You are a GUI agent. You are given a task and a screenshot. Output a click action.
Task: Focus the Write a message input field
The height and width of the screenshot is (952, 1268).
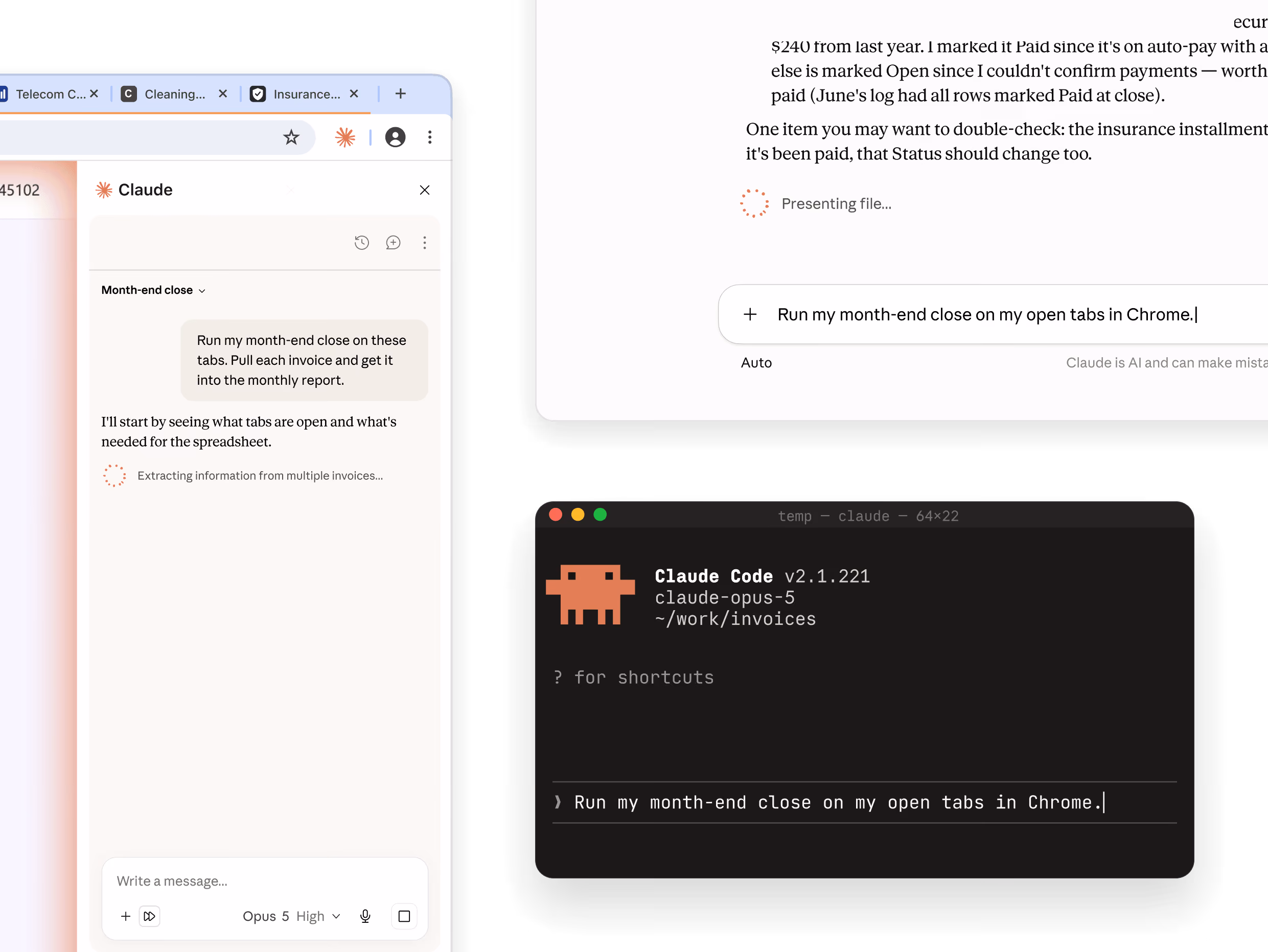[265, 881]
